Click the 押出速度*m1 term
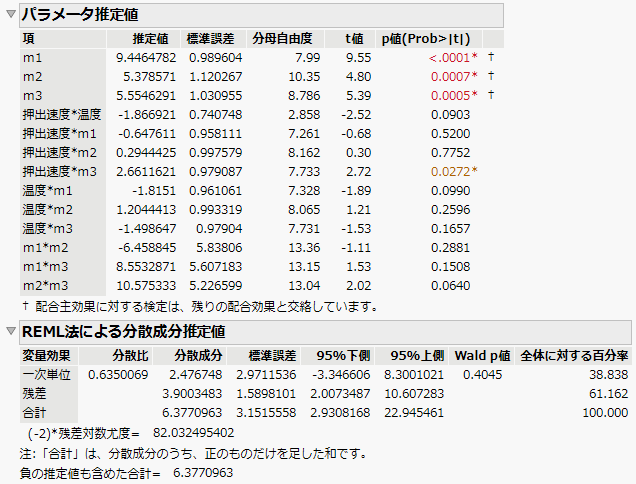 60,134
